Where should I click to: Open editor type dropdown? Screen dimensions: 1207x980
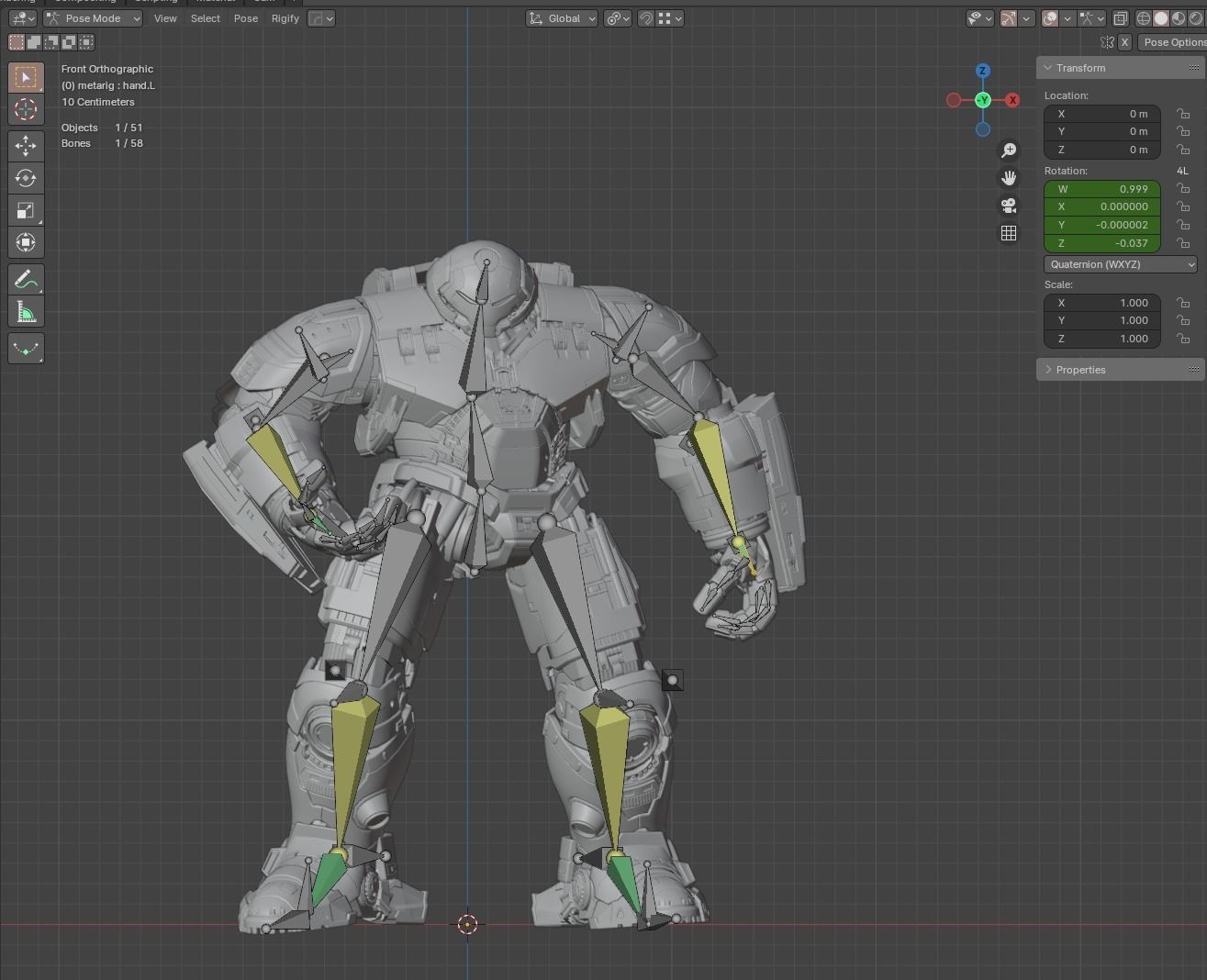(x=23, y=18)
